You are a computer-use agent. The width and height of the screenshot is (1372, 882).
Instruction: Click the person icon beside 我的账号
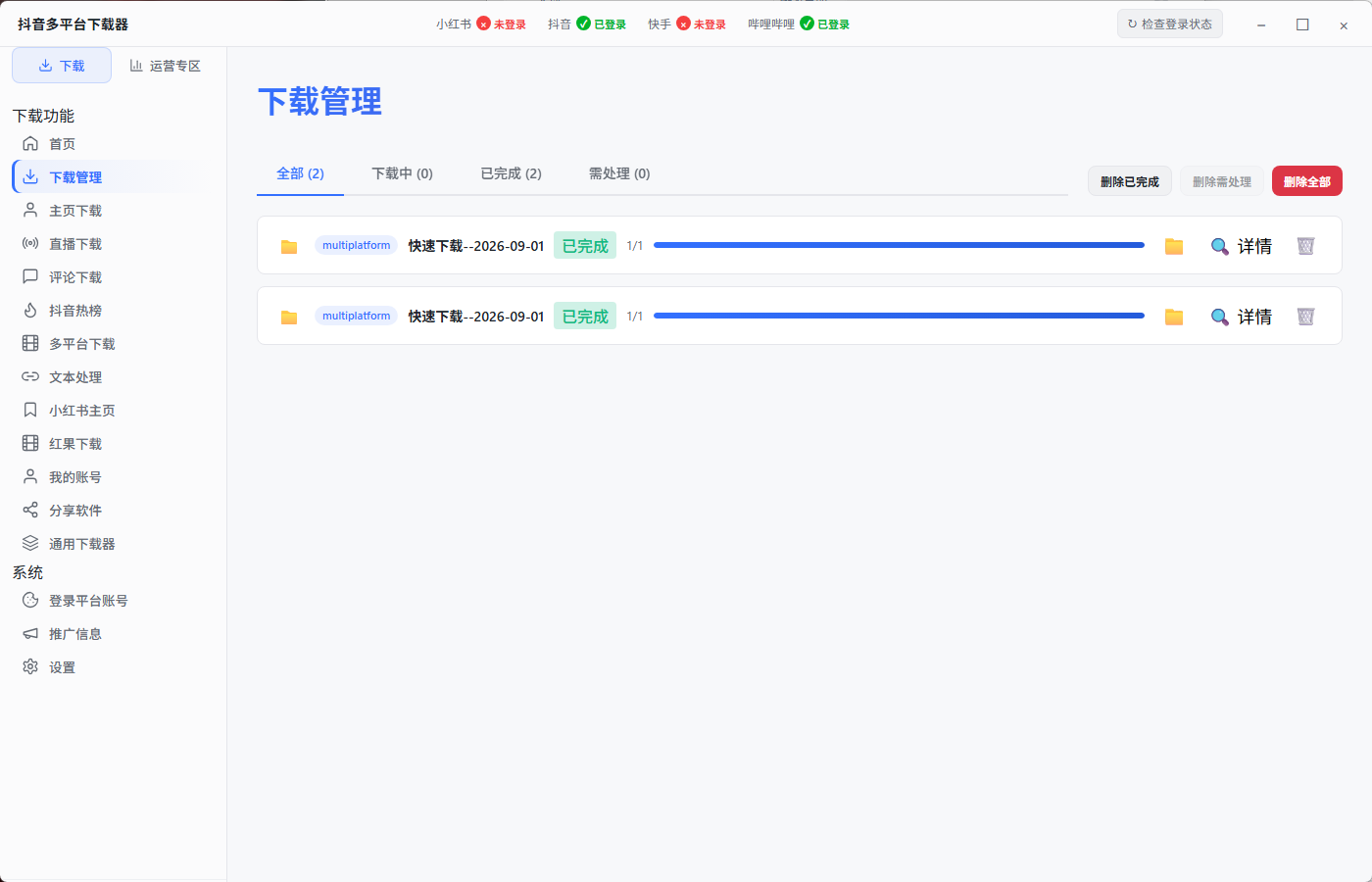point(30,477)
